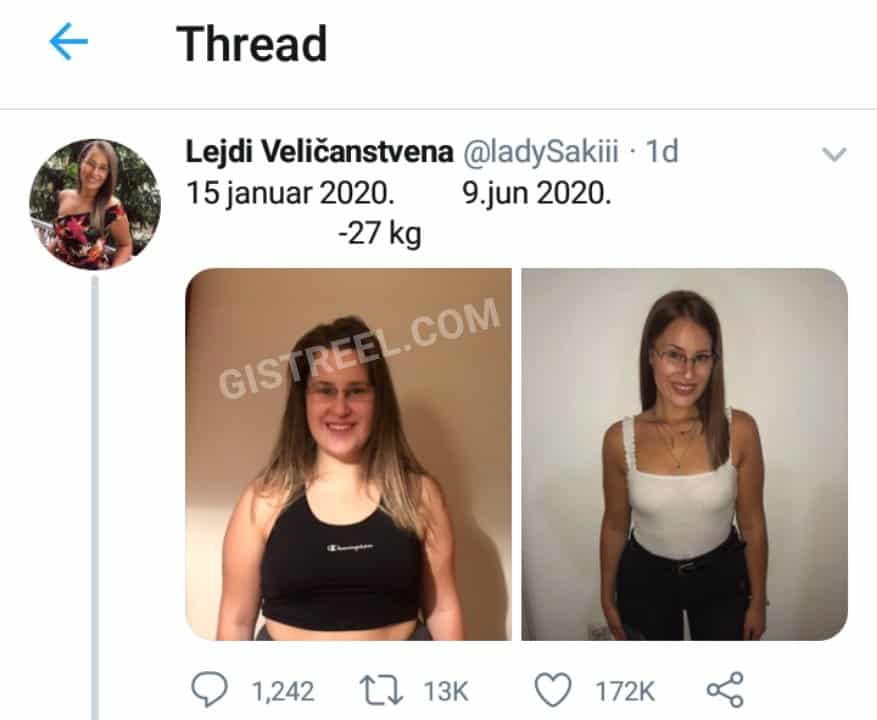Go back using the blue arrow

click(68, 41)
